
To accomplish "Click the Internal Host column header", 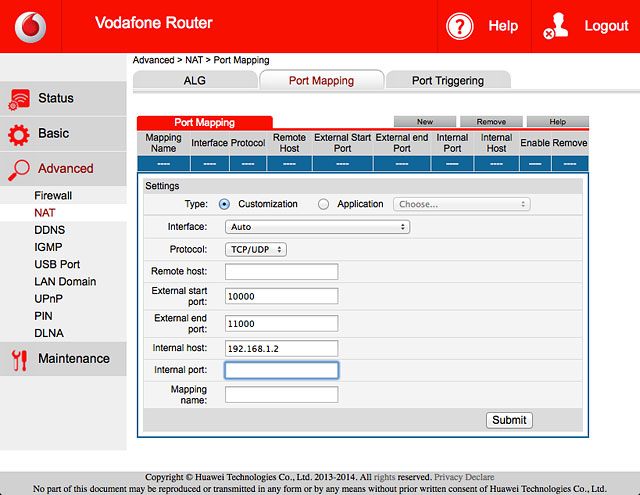I will point(496,143).
